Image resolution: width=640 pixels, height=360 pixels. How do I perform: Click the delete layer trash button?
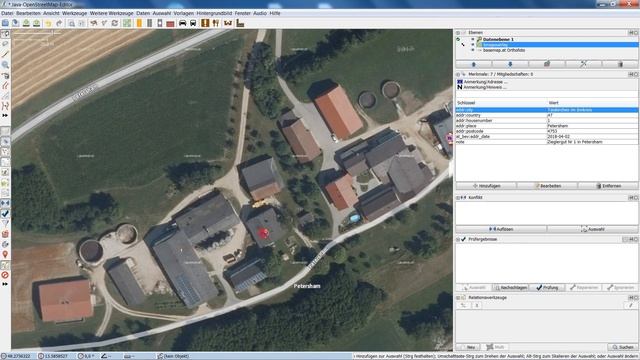click(620, 64)
